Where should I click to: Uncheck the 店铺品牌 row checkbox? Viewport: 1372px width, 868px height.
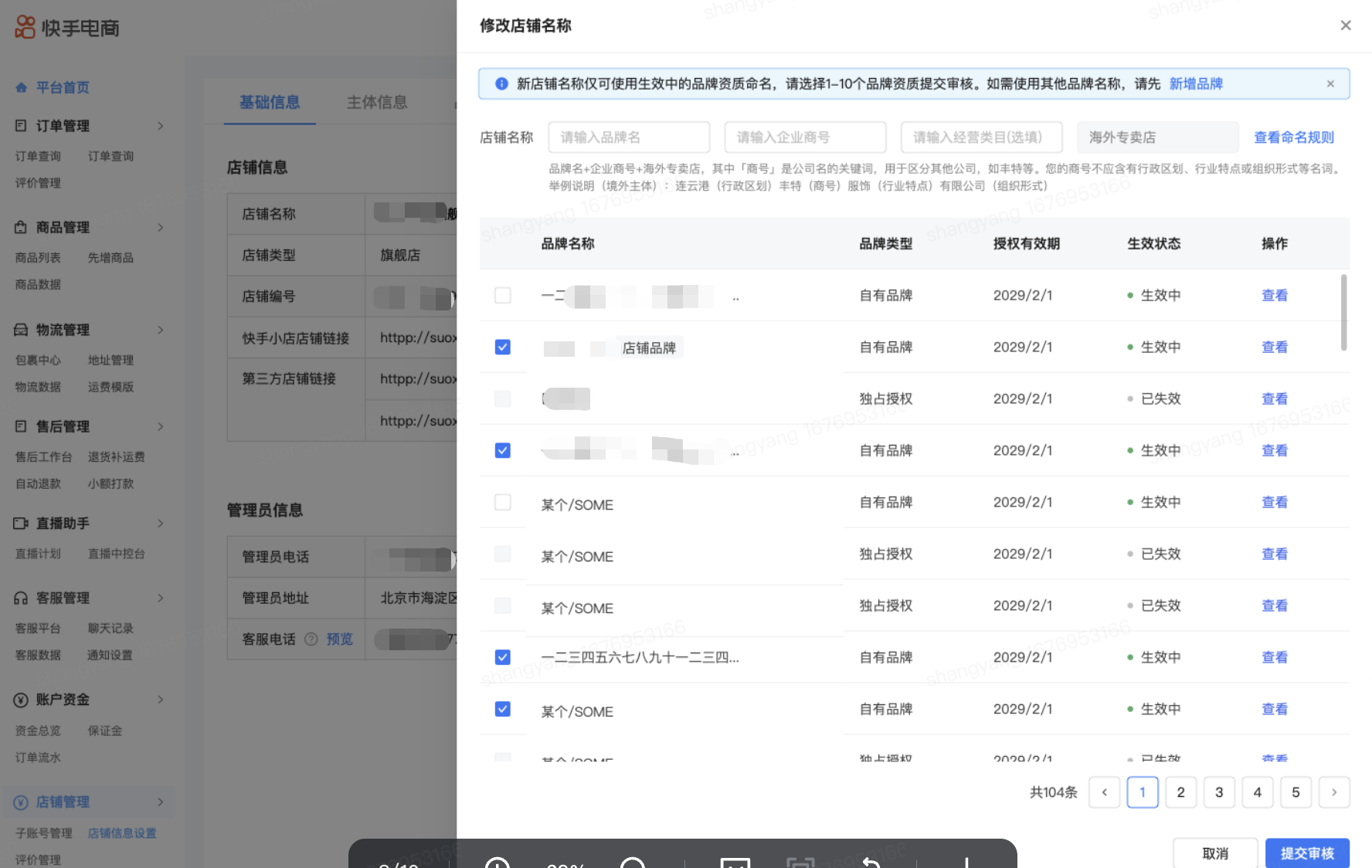502,348
